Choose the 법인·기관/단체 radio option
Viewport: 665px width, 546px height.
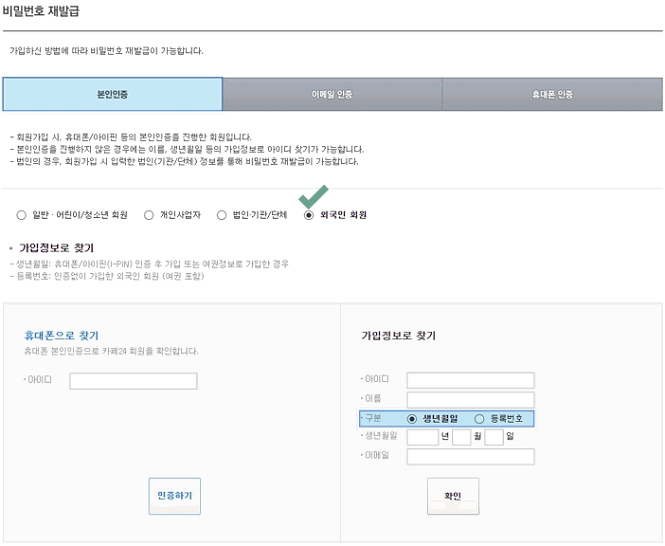click(221, 215)
